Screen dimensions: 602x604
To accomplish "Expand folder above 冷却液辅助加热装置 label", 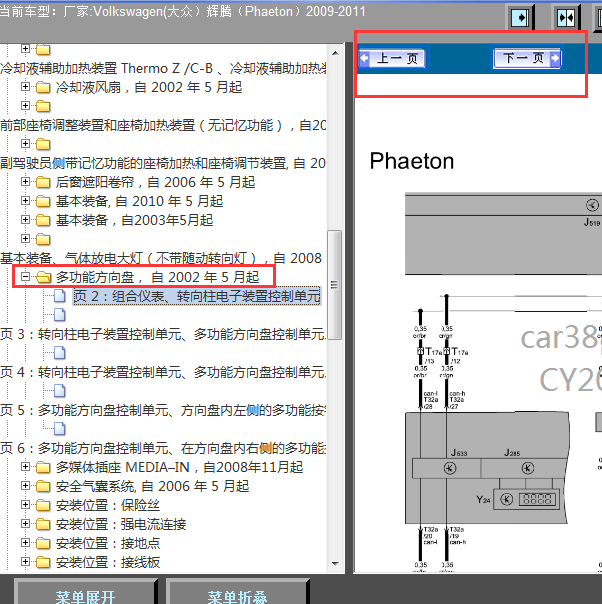I will (x=25, y=49).
